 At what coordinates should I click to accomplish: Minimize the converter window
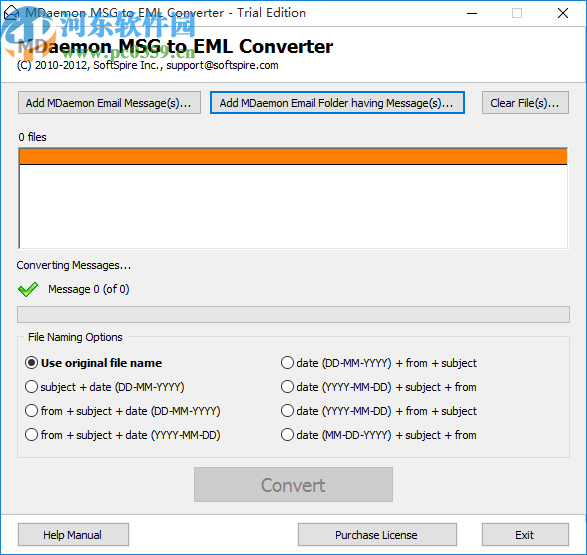472,13
